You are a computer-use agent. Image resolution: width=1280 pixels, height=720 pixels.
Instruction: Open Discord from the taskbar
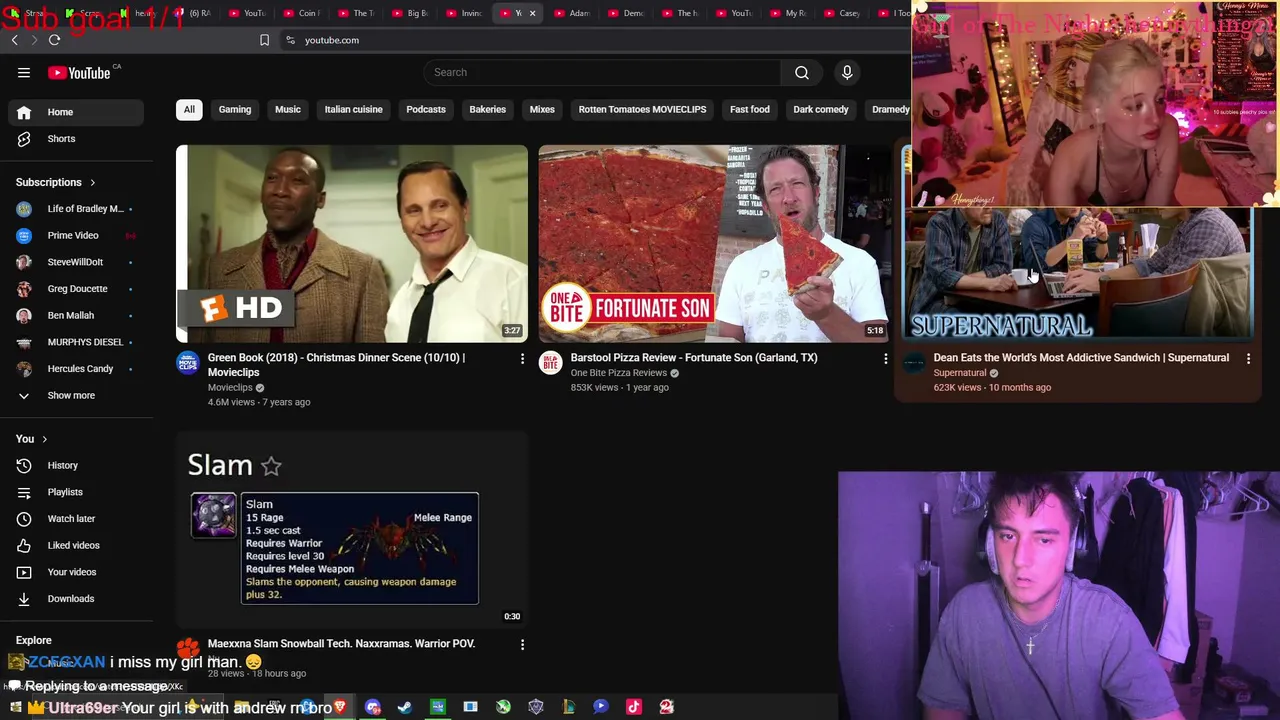click(373, 707)
